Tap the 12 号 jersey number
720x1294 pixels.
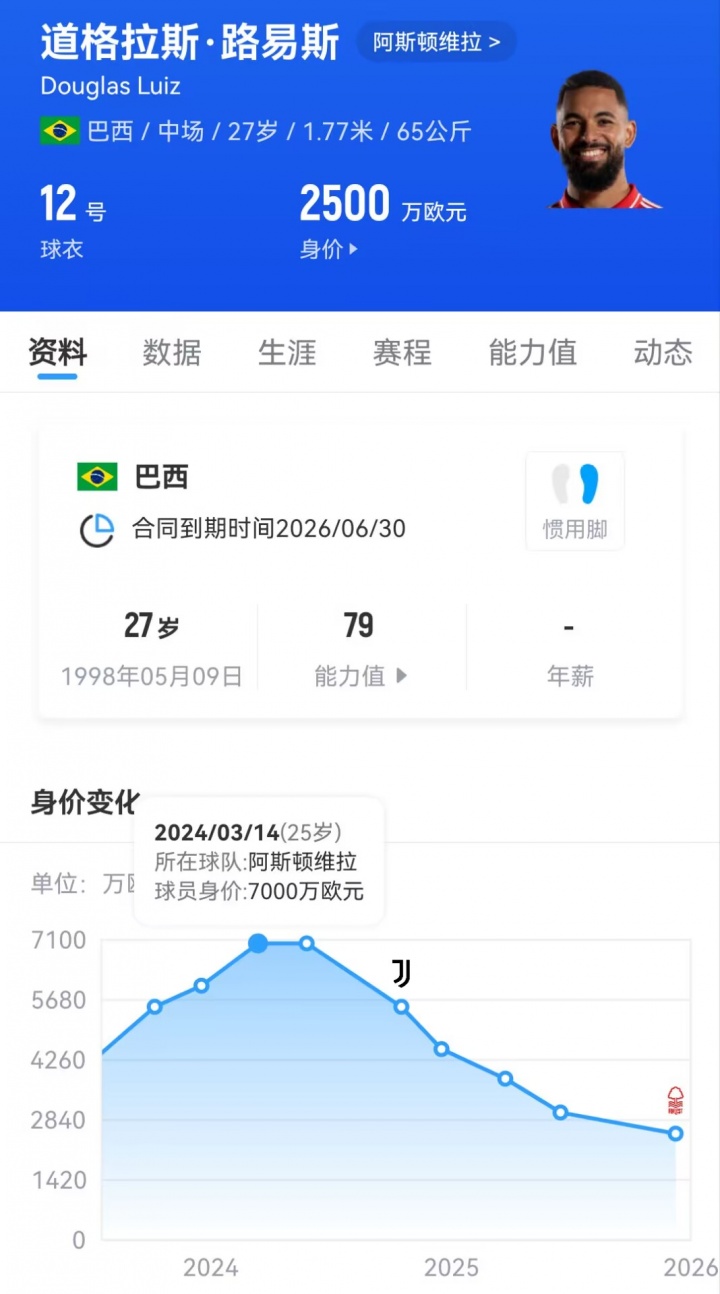coord(72,205)
